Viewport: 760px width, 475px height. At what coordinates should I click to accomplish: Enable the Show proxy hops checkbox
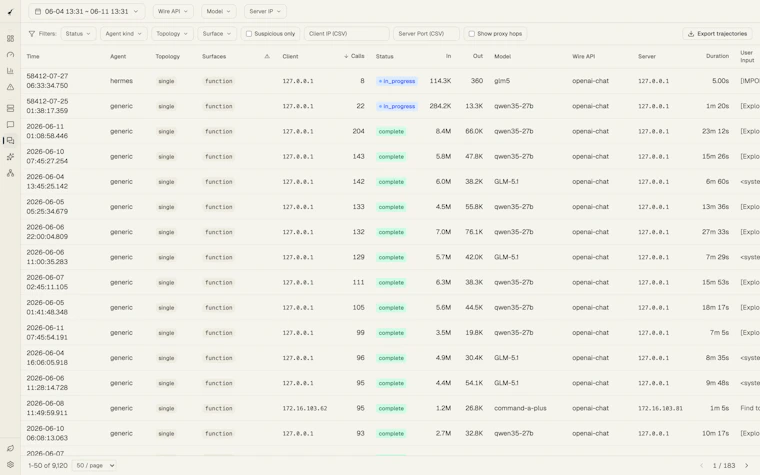click(x=472, y=34)
